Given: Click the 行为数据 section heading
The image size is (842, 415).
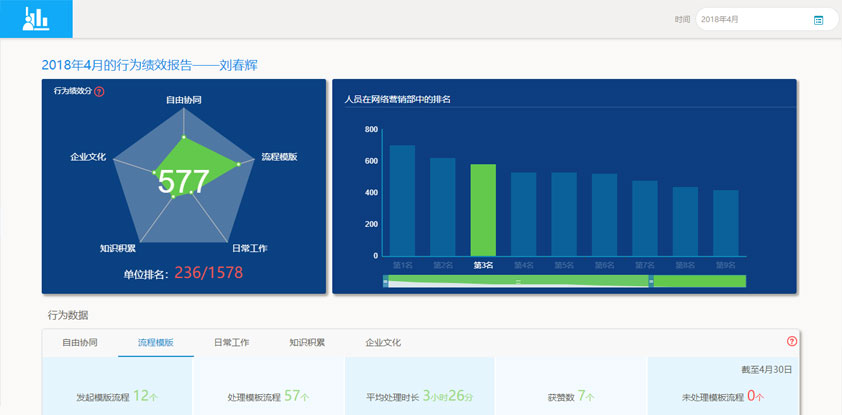Looking at the screenshot, I should [x=68, y=315].
